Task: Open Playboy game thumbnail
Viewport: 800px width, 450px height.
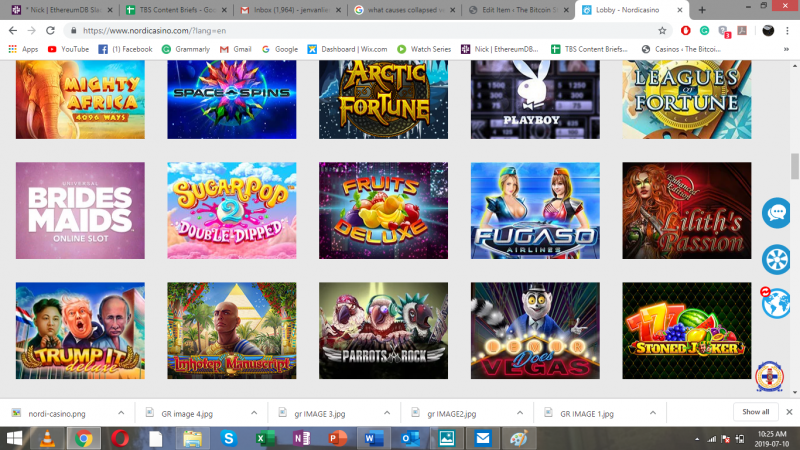Action: [x=535, y=99]
